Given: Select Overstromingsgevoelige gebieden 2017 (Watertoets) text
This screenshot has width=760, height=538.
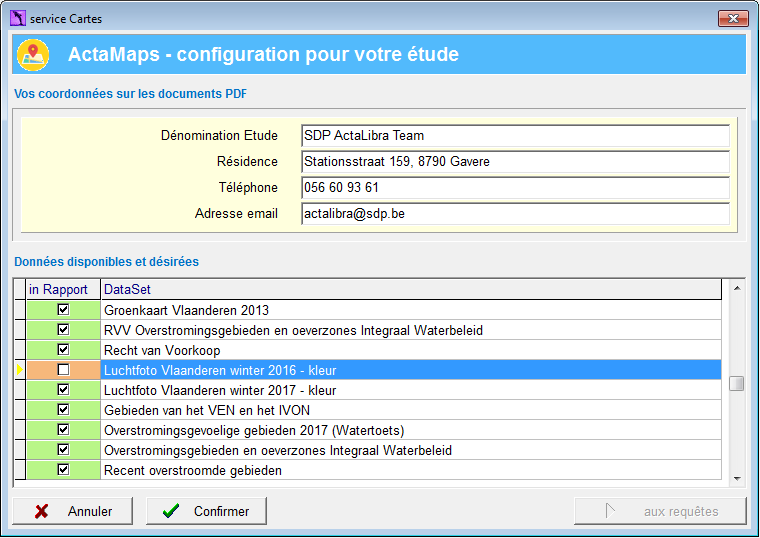Looking at the screenshot, I should [x=254, y=430].
